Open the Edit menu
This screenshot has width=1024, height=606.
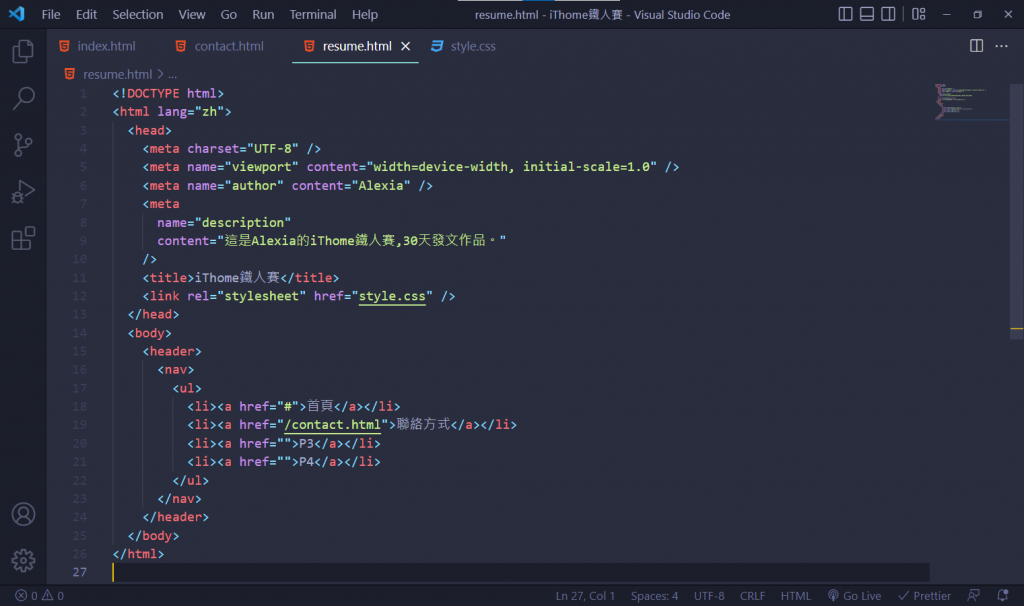pos(86,14)
